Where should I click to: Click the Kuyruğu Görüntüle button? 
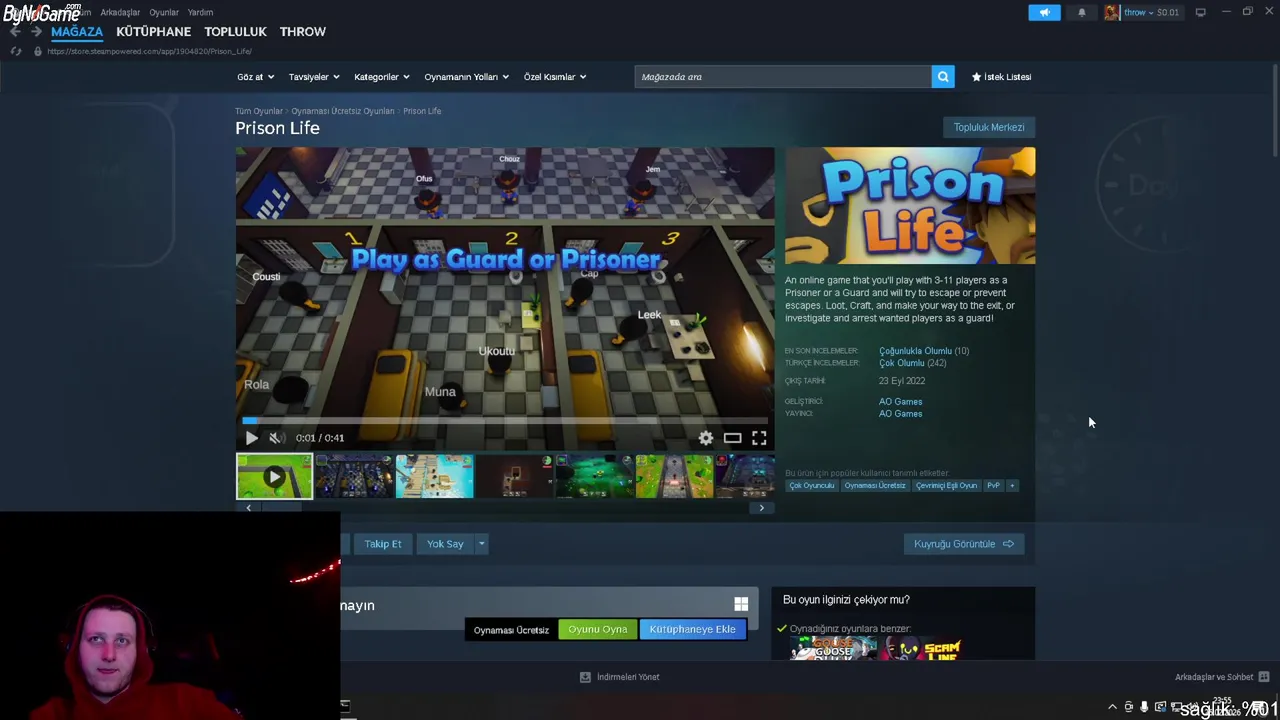[x=963, y=544]
